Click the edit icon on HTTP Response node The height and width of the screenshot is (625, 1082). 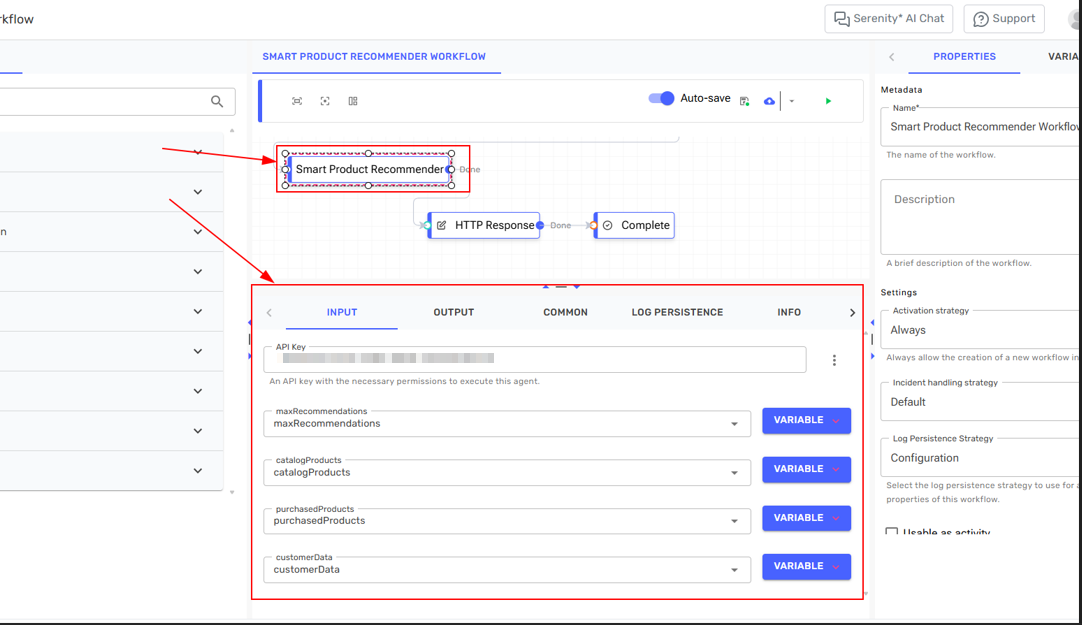click(443, 225)
